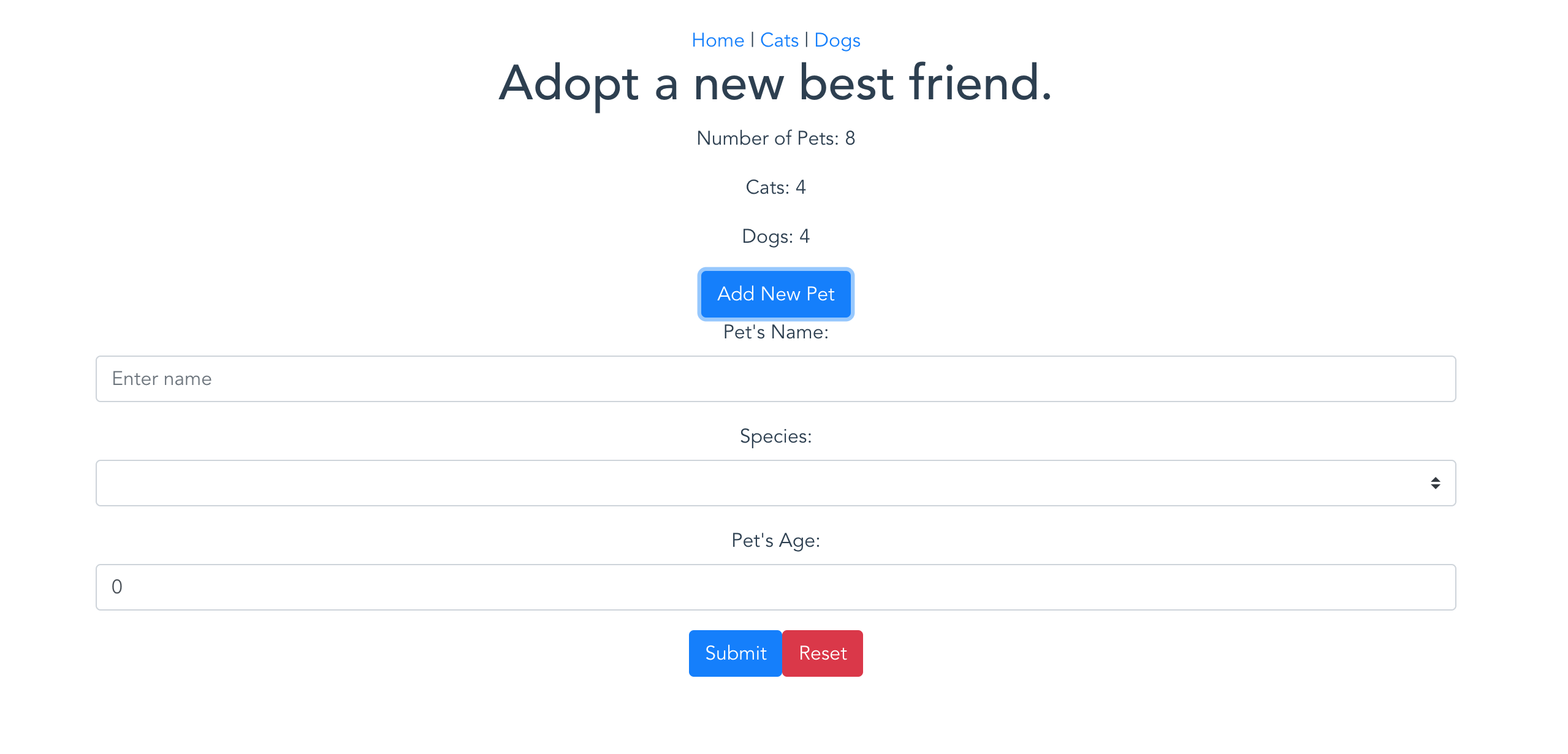The width and height of the screenshot is (1568, 754).
Task: Click the Dogs link in navigation
Action: click(837, 39)
